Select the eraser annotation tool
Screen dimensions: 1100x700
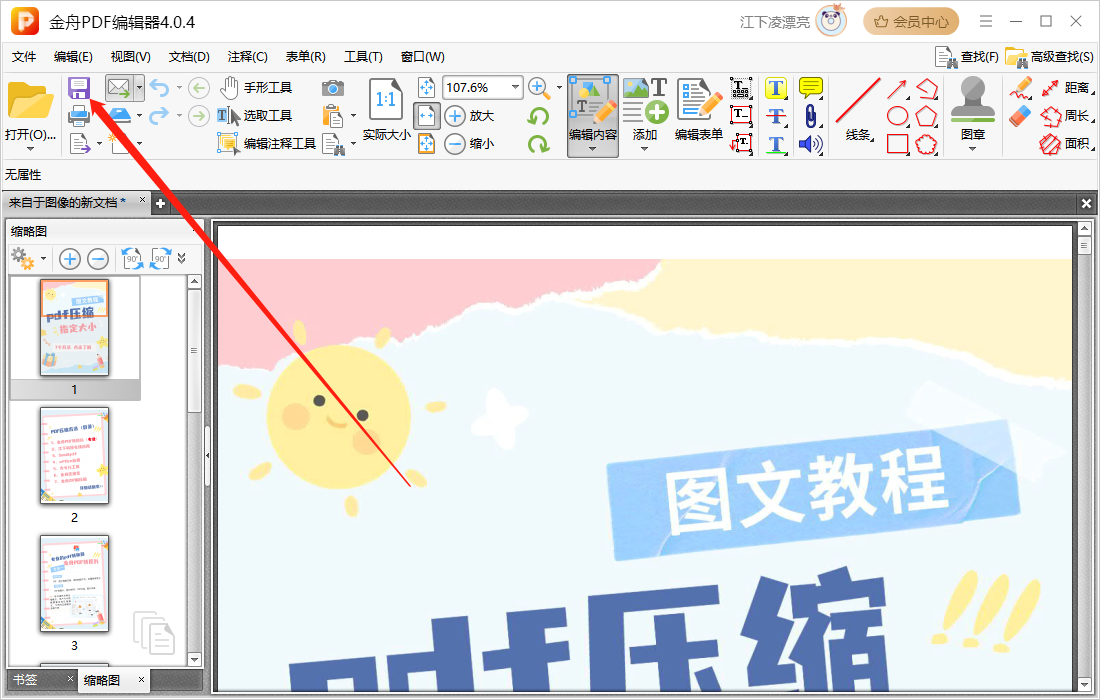(x=1018, y=117)
